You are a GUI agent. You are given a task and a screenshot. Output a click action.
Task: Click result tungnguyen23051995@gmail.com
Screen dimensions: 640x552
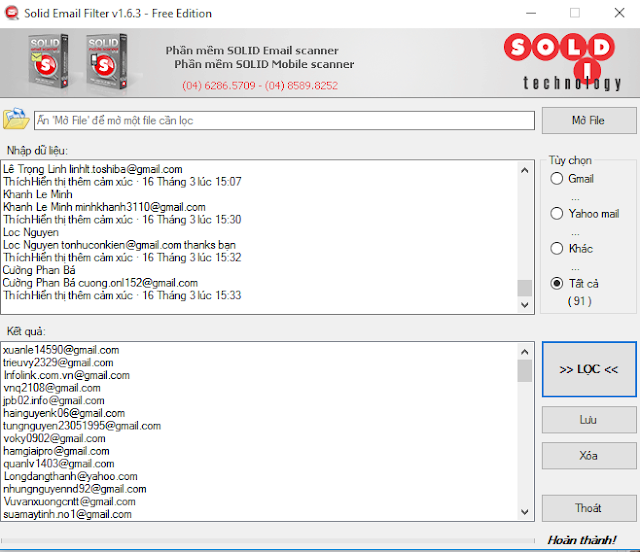(82, 426)
